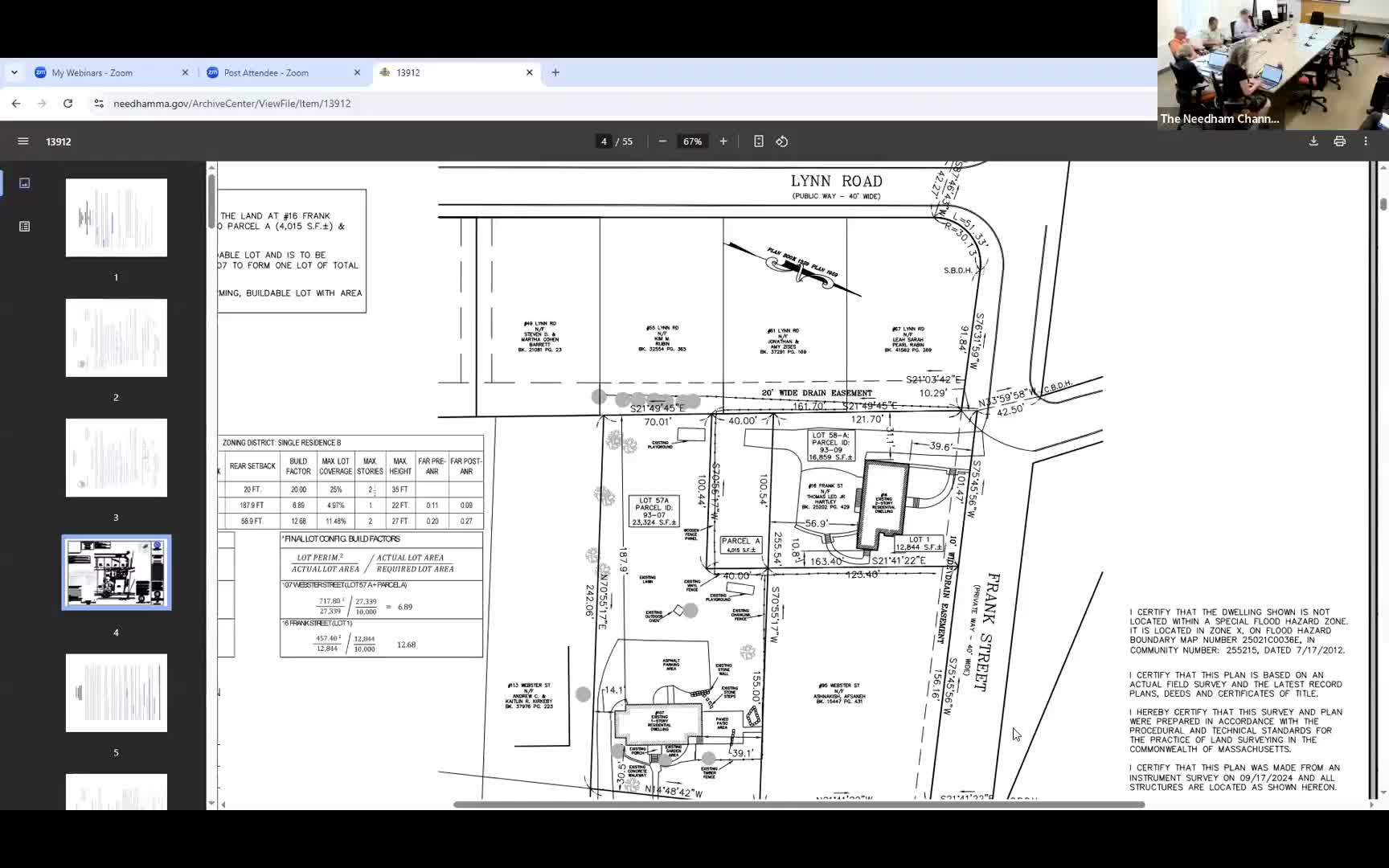This screenshot has width=1389, height=868.
Task: Open page 1 thumbnail
Action: (x=117, y=218)
